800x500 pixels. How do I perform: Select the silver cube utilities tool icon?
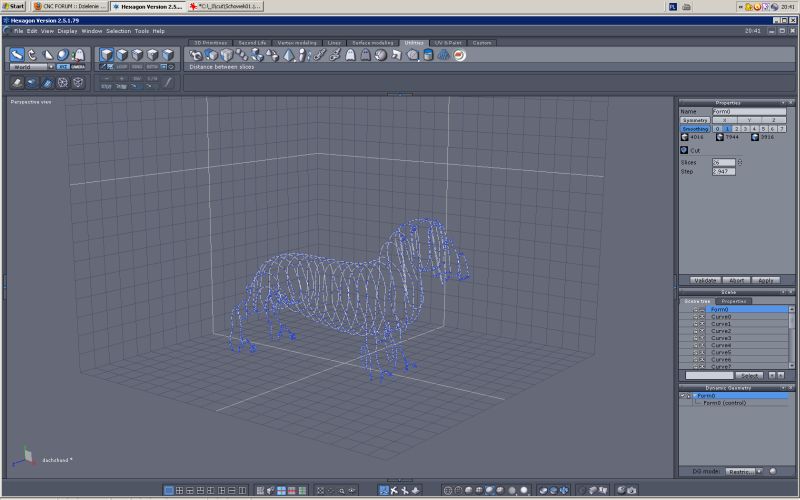click(x=227, y=55)
